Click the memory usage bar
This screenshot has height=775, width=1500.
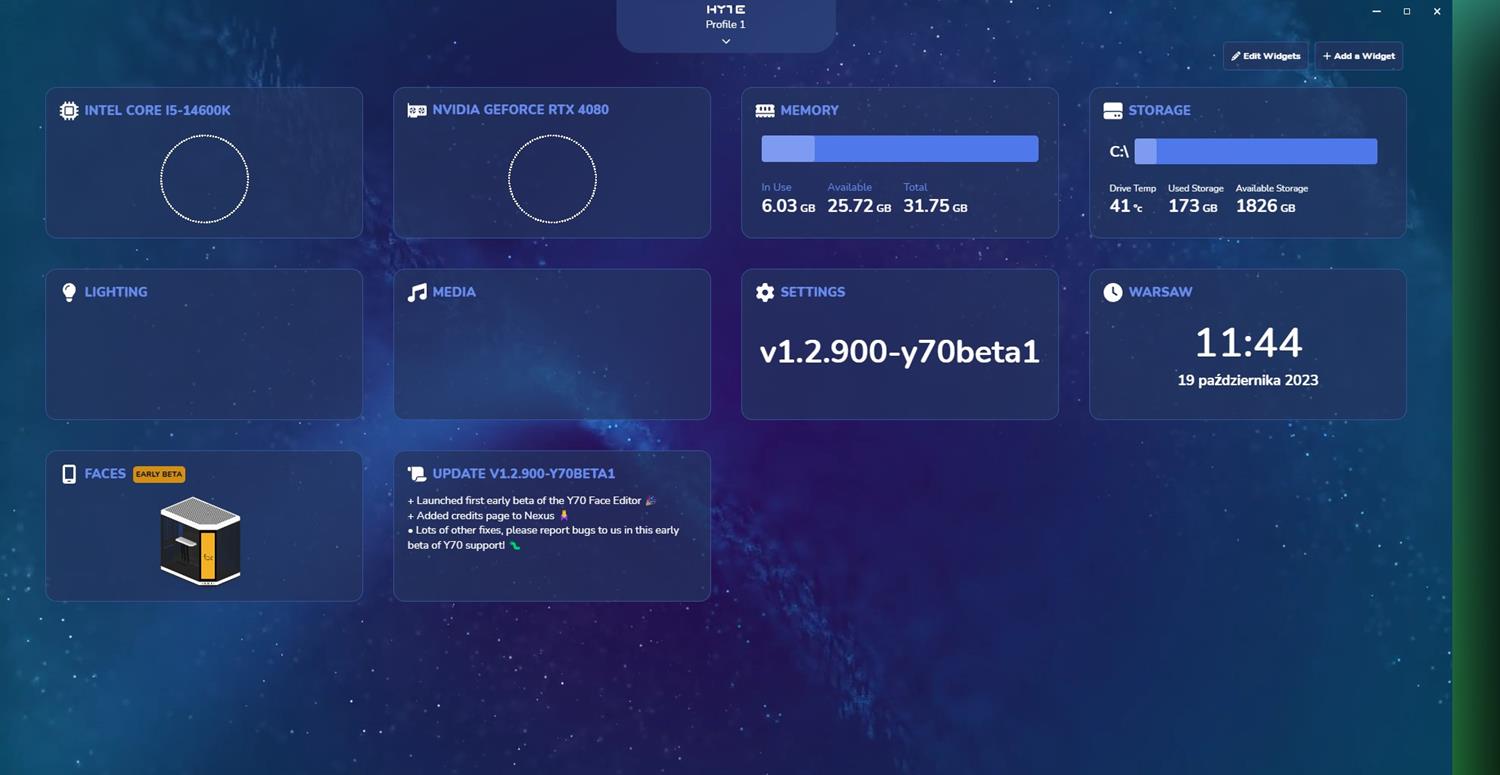pos(899,149)
